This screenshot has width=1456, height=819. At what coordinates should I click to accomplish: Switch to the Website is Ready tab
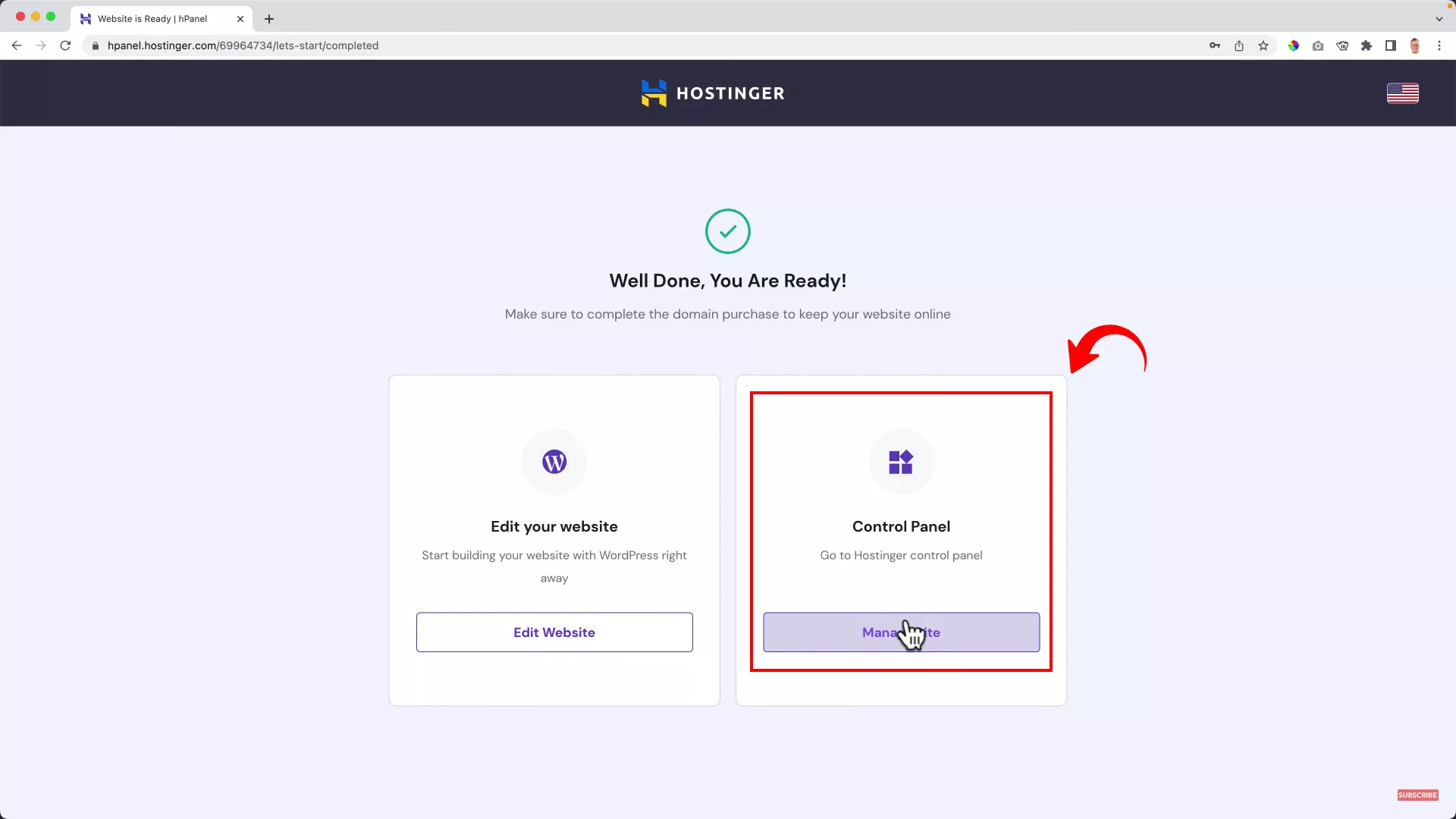pos(152,18)
